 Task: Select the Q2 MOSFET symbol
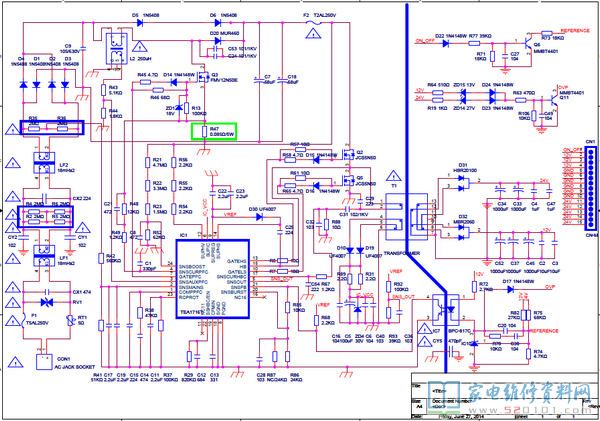coord(348,154)
